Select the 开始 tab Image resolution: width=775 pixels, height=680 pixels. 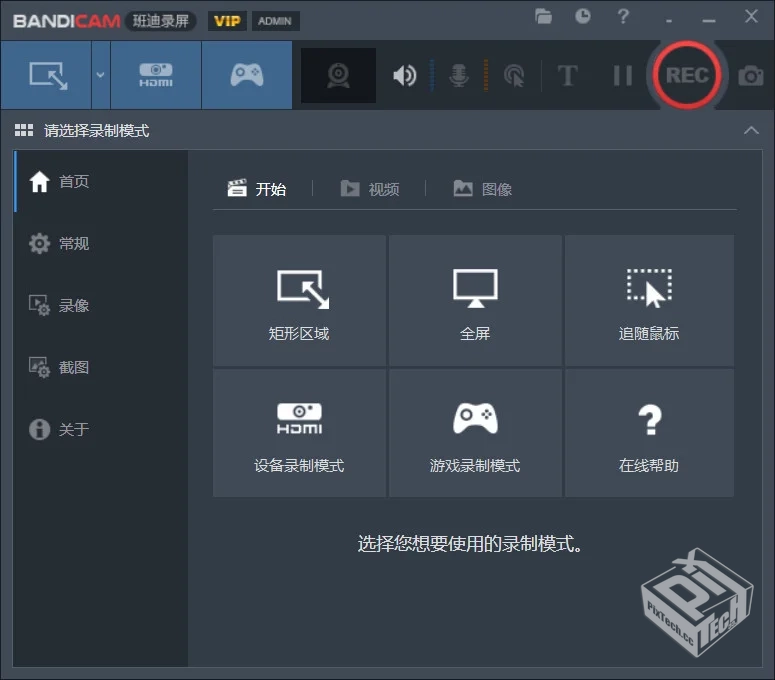click(x=257, y=189)
